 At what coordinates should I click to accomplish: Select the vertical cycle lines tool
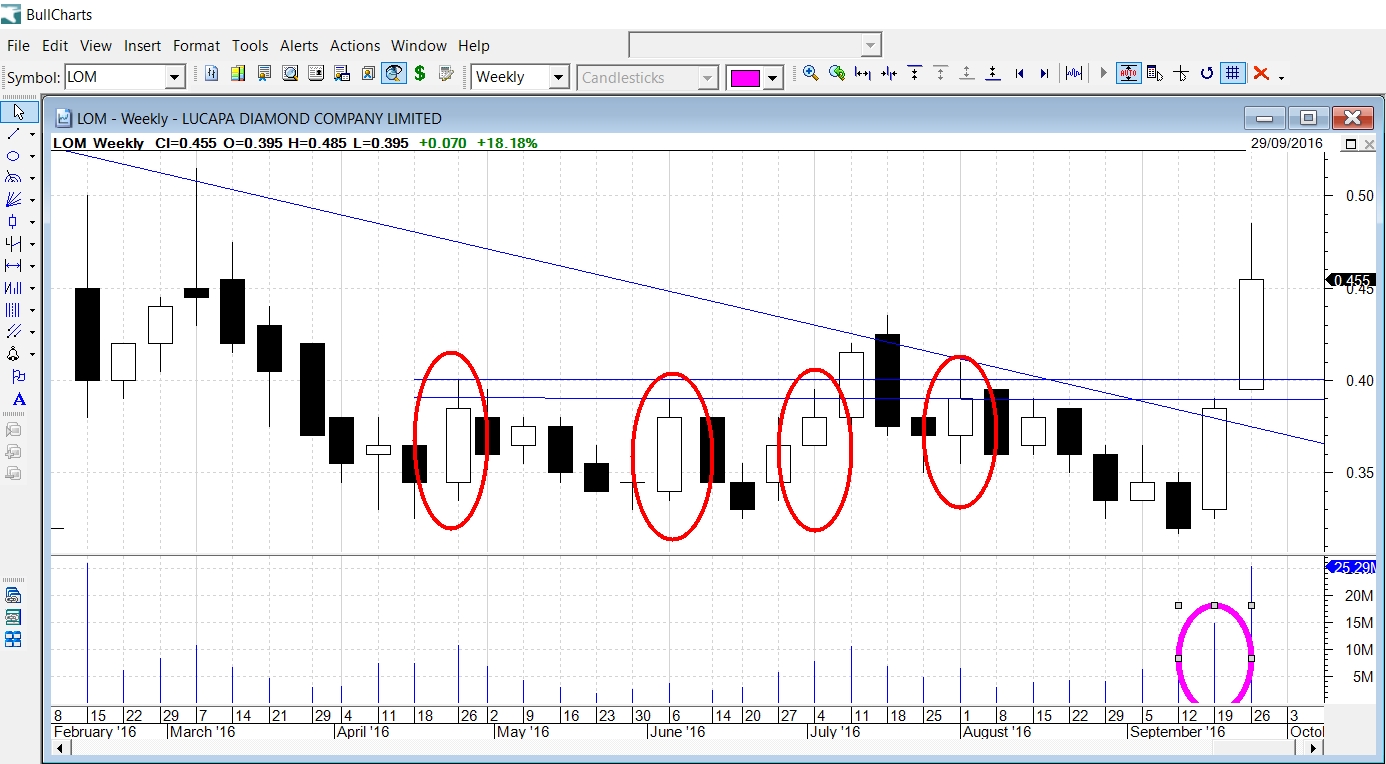14,310
